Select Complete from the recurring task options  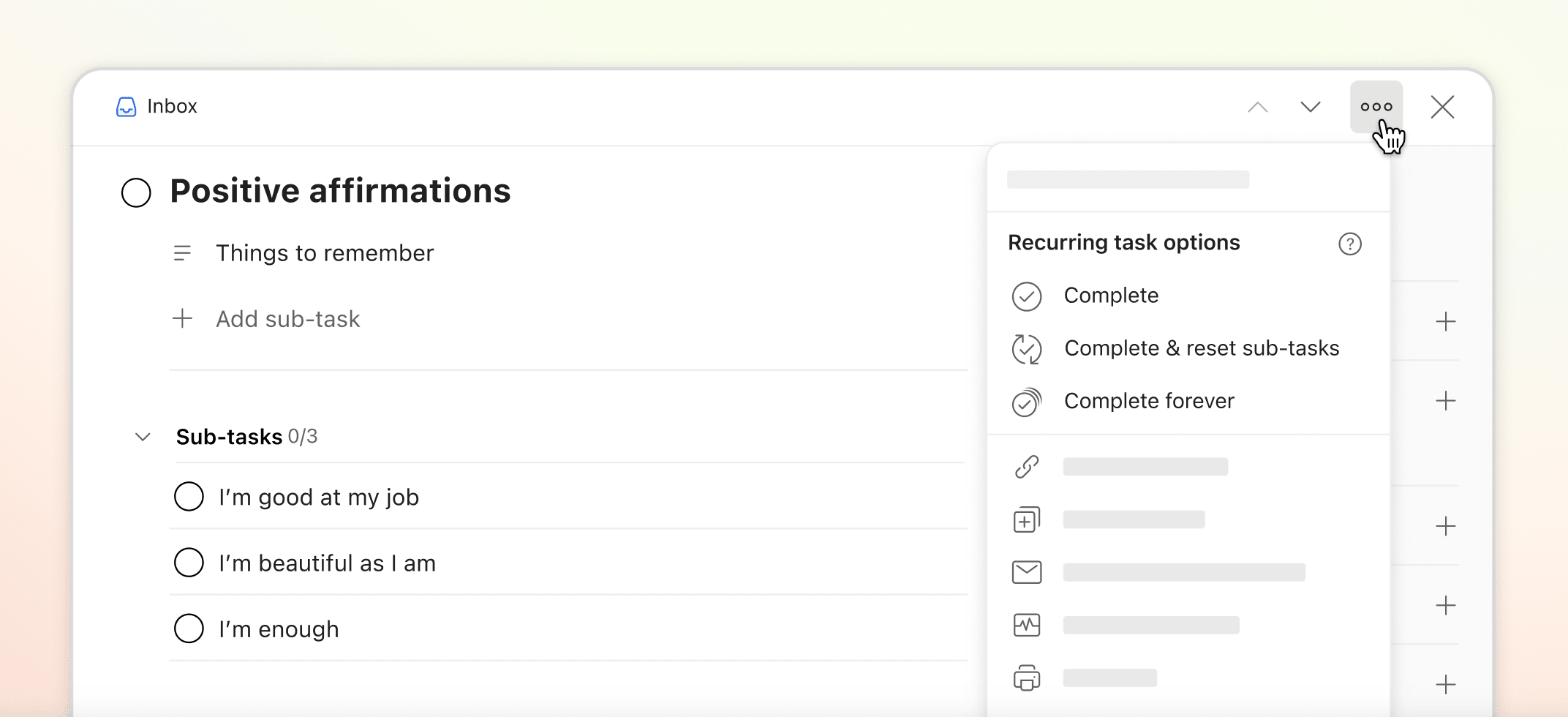(1111, 296)
